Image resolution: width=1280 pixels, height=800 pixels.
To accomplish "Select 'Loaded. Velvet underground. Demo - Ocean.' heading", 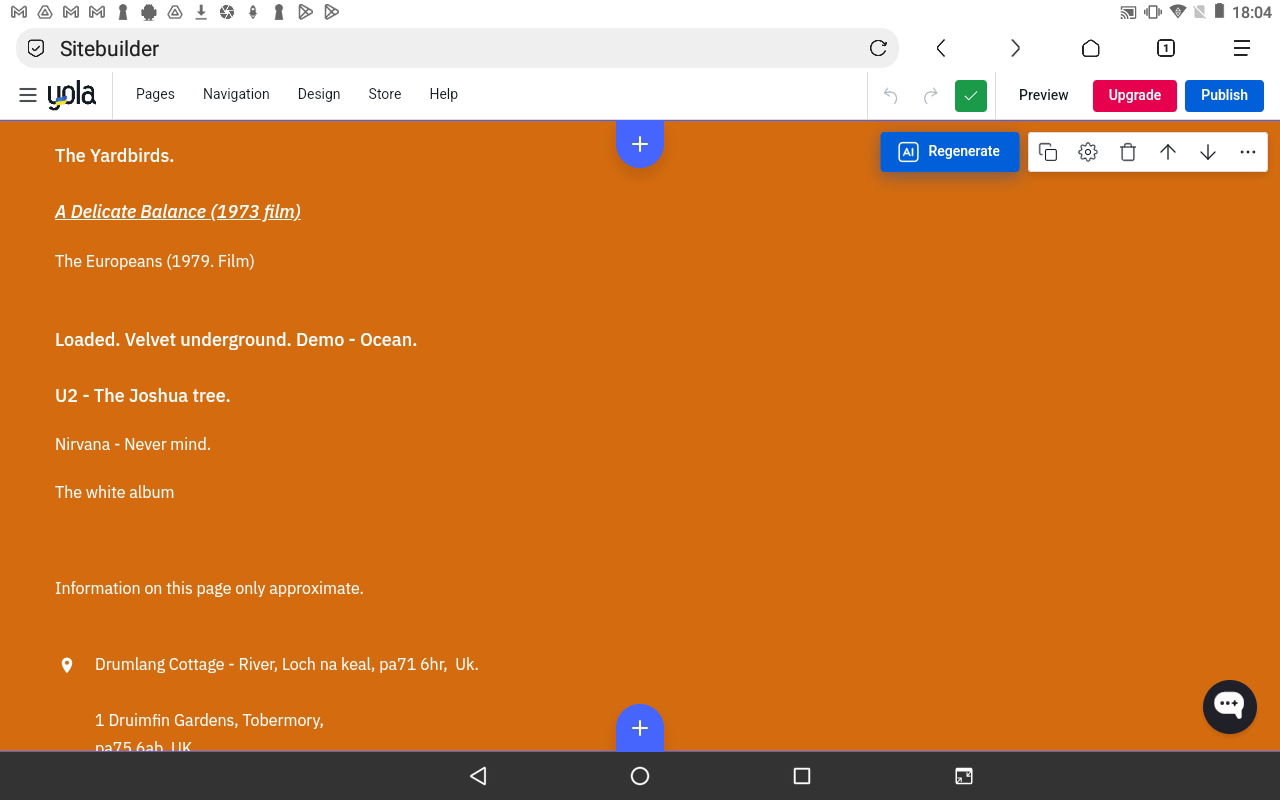I will (236, 339).
